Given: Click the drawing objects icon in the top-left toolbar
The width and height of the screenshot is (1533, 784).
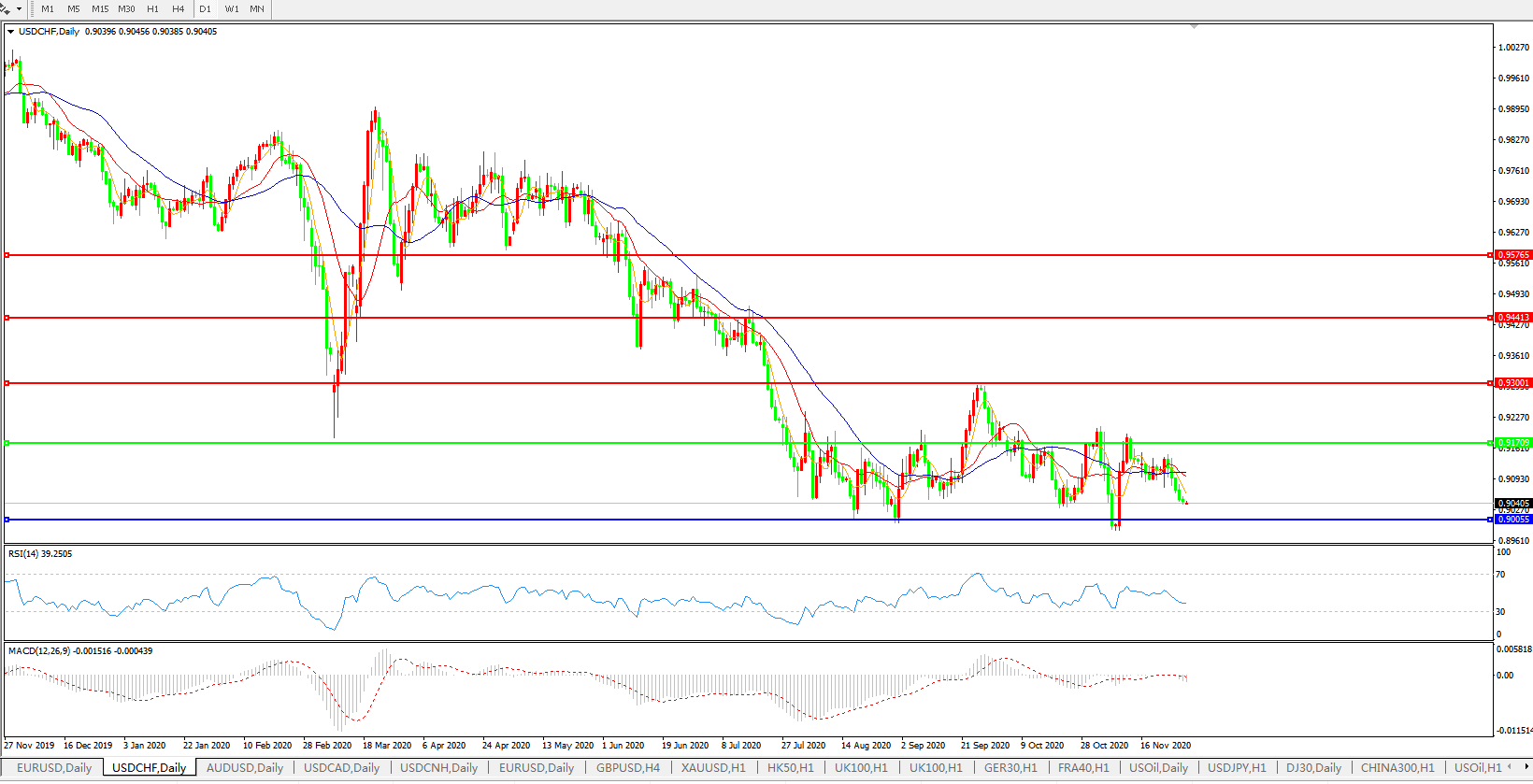Looking at the screenshot, I should click(x=6, y=9).
